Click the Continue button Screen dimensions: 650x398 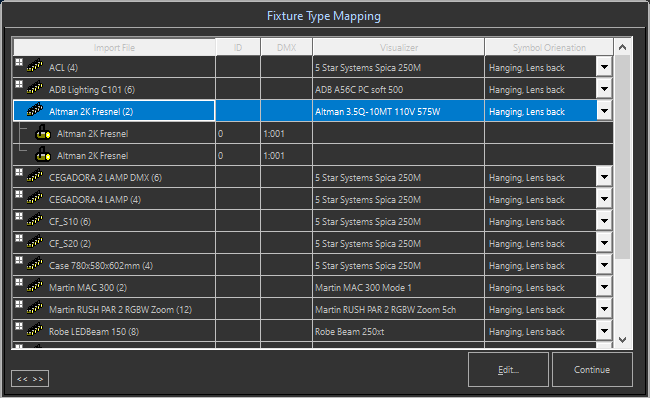[592, 369]
